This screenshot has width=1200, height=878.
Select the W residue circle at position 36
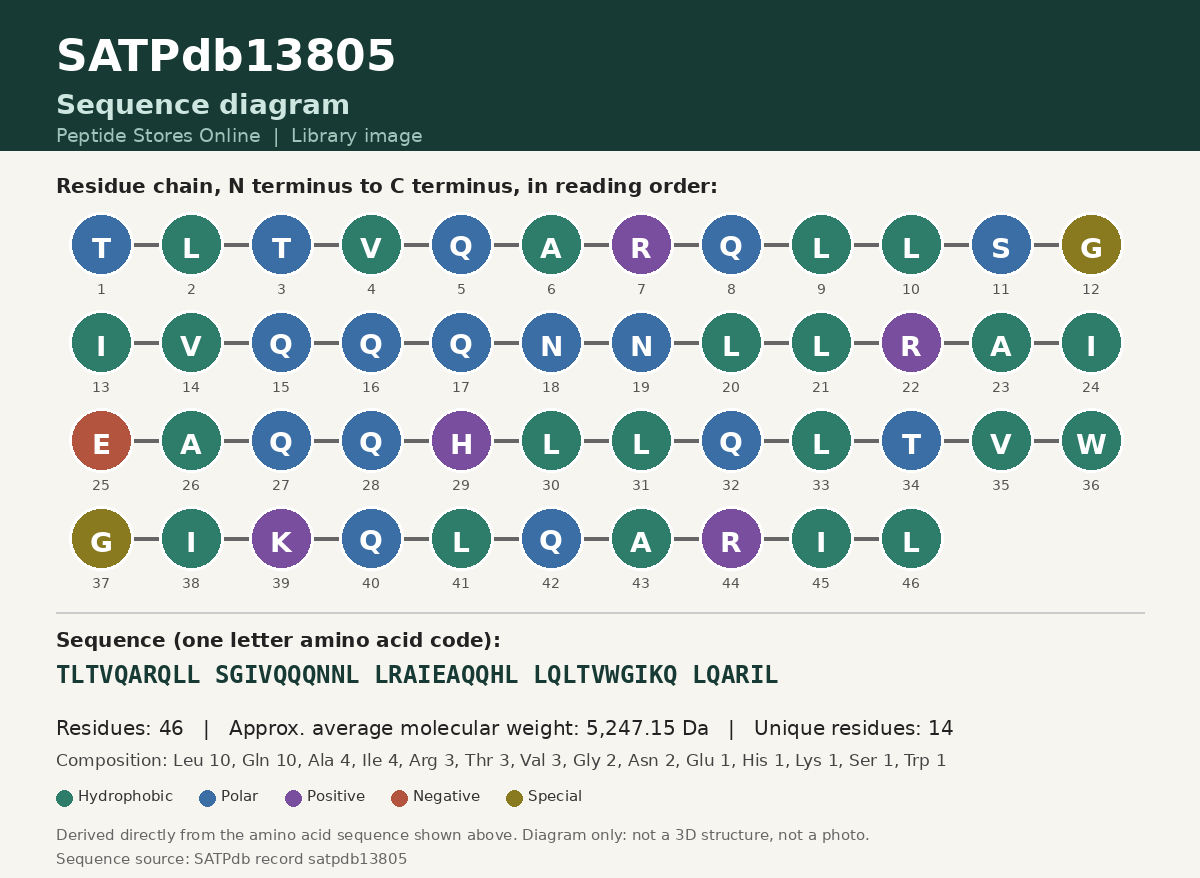(1091, 441)
